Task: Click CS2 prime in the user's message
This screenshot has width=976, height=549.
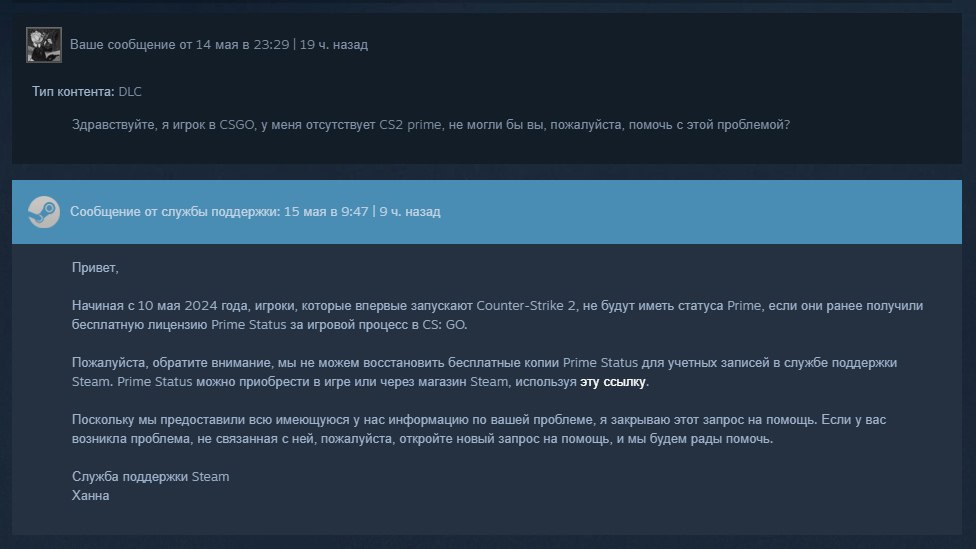Action: click(410, 124)
